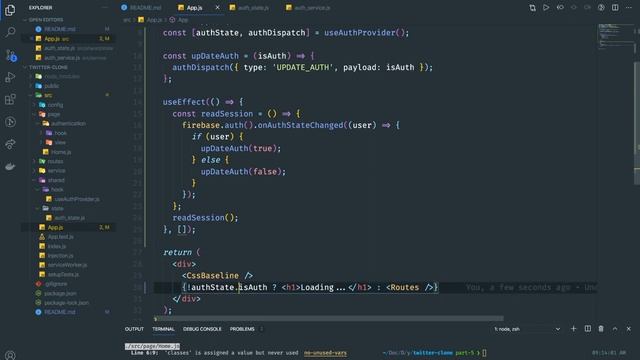Open useAuthProvider.js in the explorer tree
This screenshot has height=360, width=640.
coord(77,199)
